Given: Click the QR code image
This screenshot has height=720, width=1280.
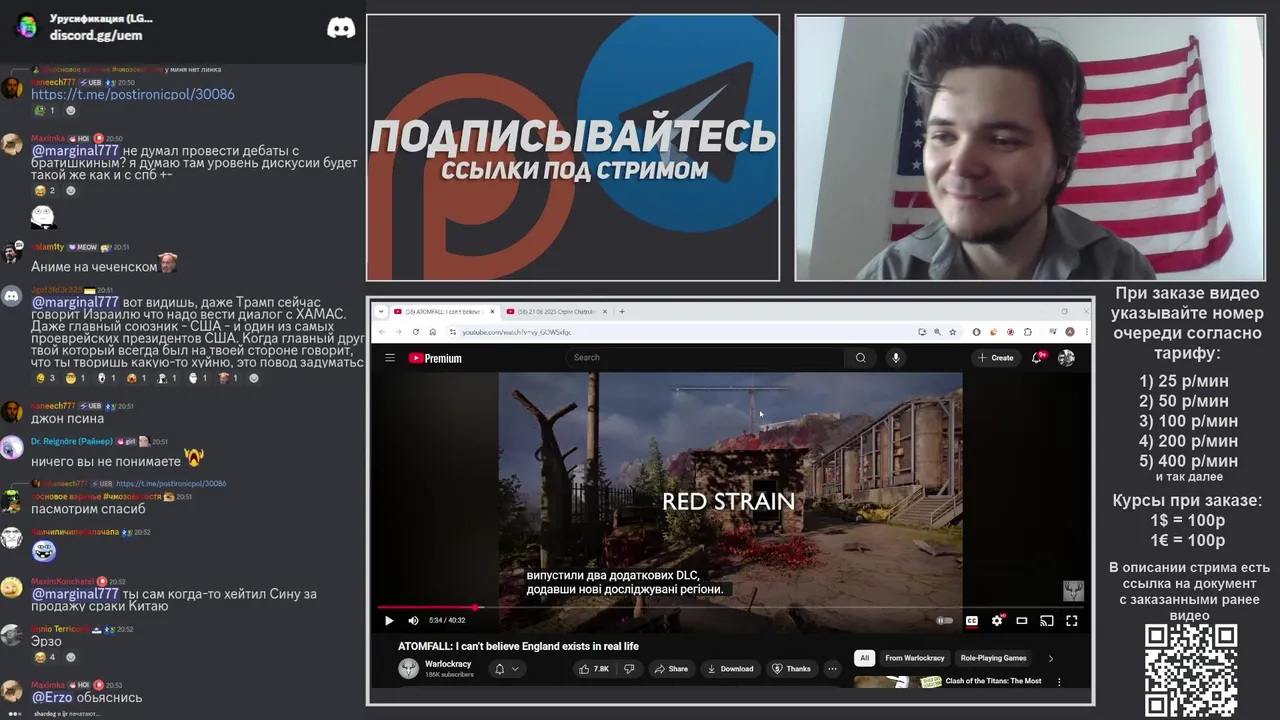Looking at the screenshot, I should (x=1191, y=669).
